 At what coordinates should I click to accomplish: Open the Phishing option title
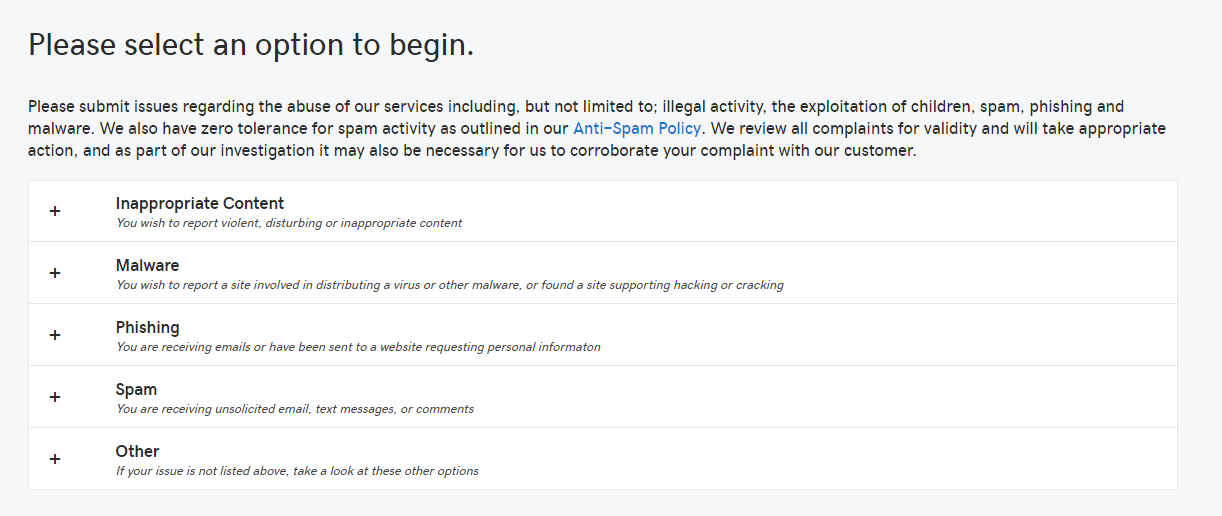(x=148, y=327)
